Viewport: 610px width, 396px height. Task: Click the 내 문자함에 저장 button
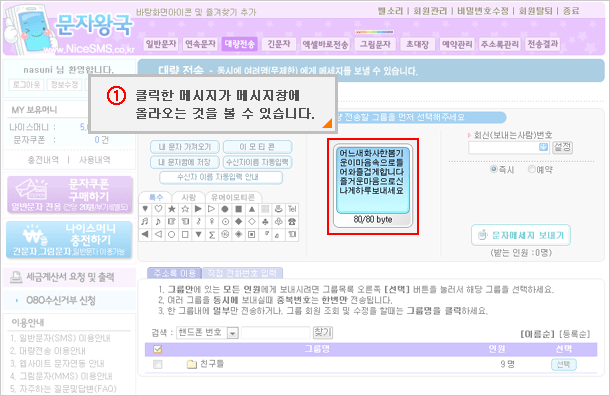[x=185, y=162]
